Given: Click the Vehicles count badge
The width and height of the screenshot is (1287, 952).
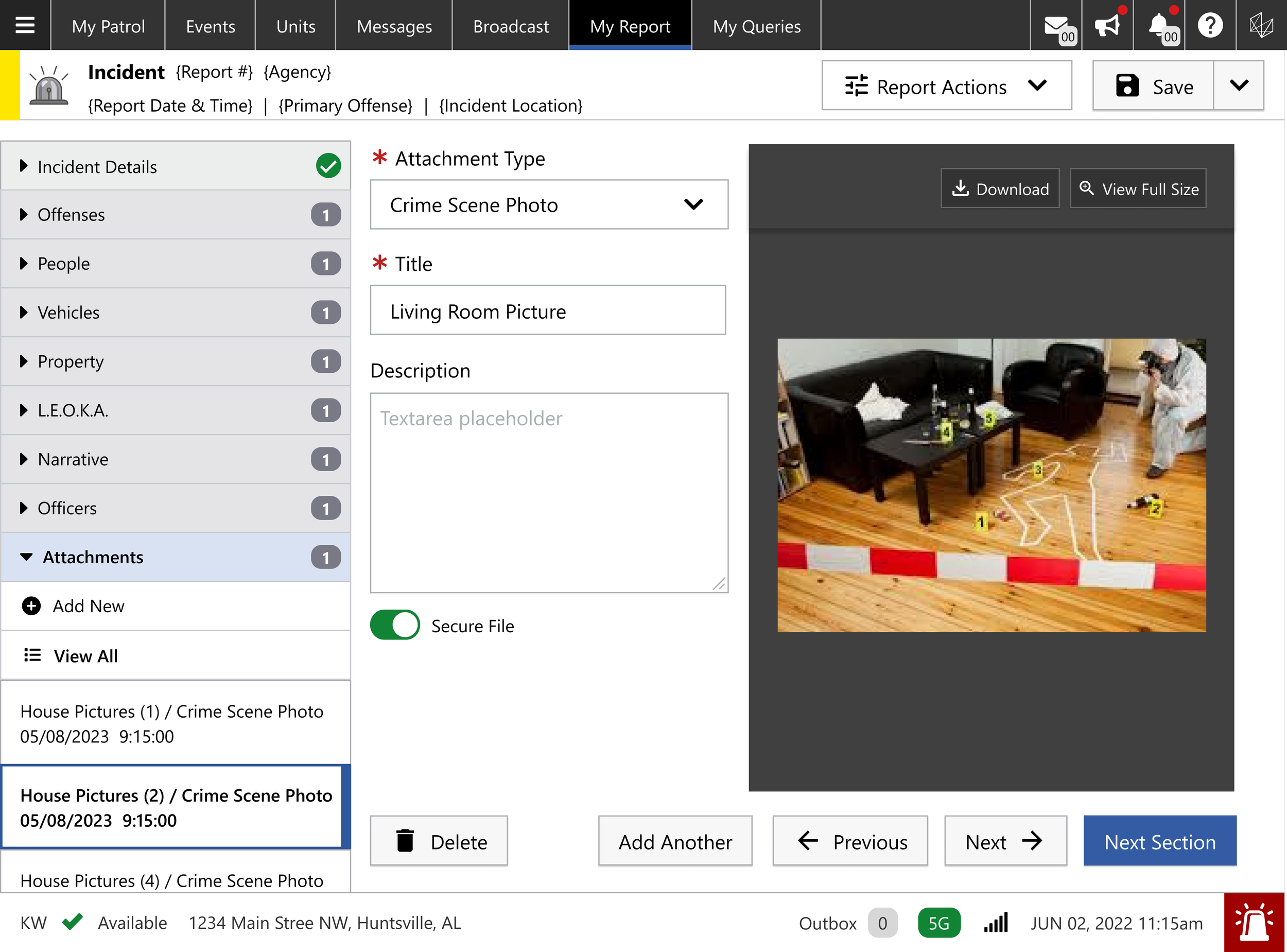Looking at the screenshot, I should pyautogui.click(x=326, y=313).
